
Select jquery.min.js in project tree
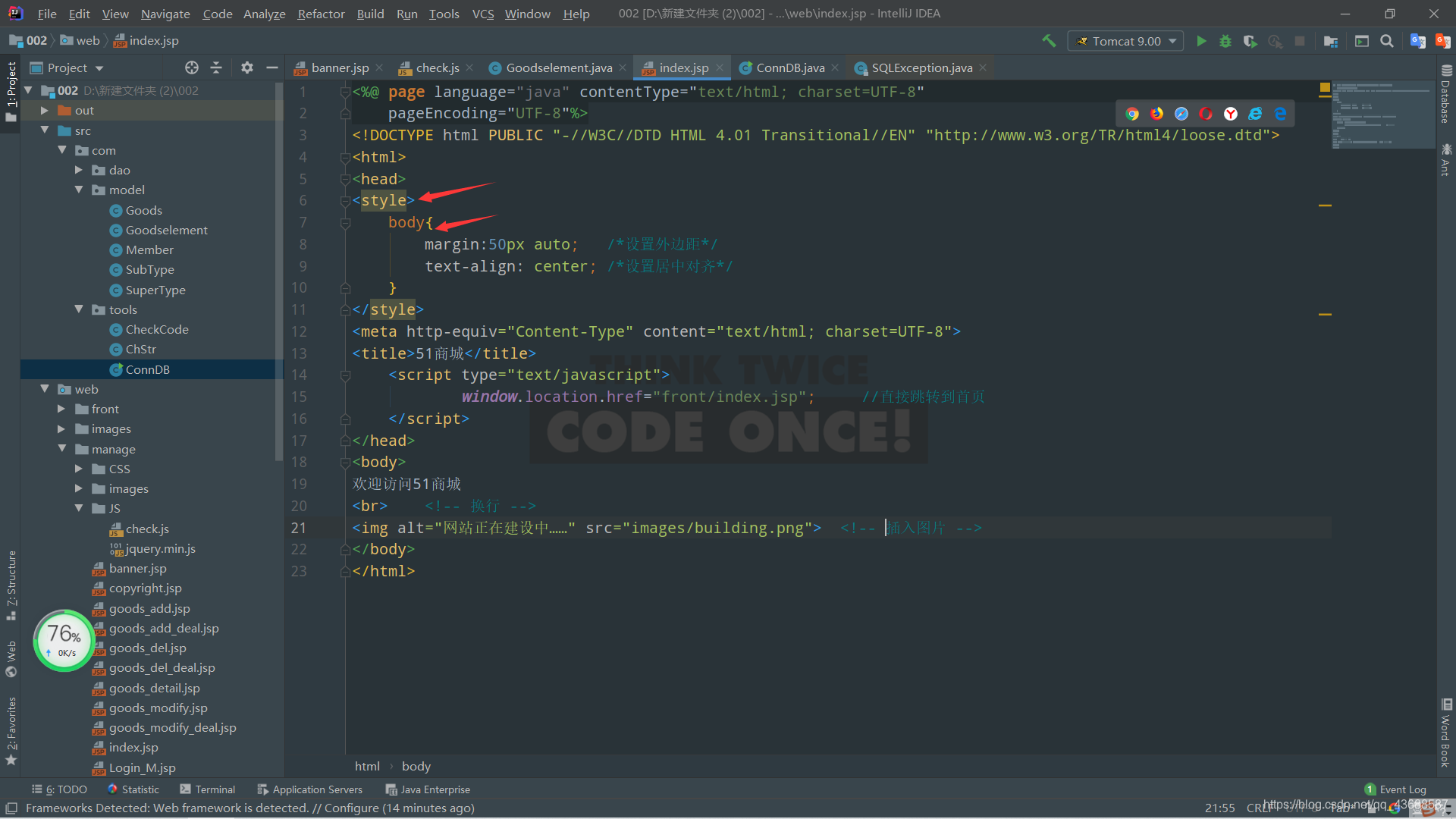(152, 548)
